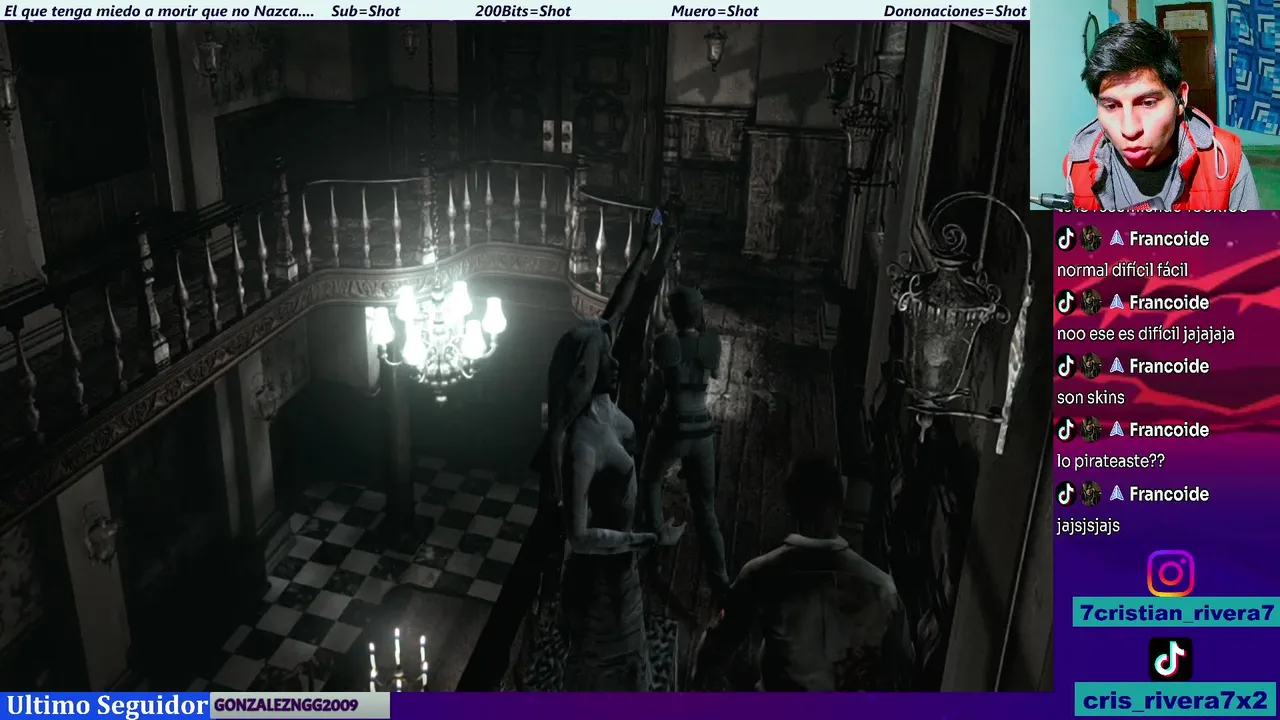Viewport: 1280px width, 720px height.
Task: Click '200Bits=Shot' in the top banner
Action: 523,11
